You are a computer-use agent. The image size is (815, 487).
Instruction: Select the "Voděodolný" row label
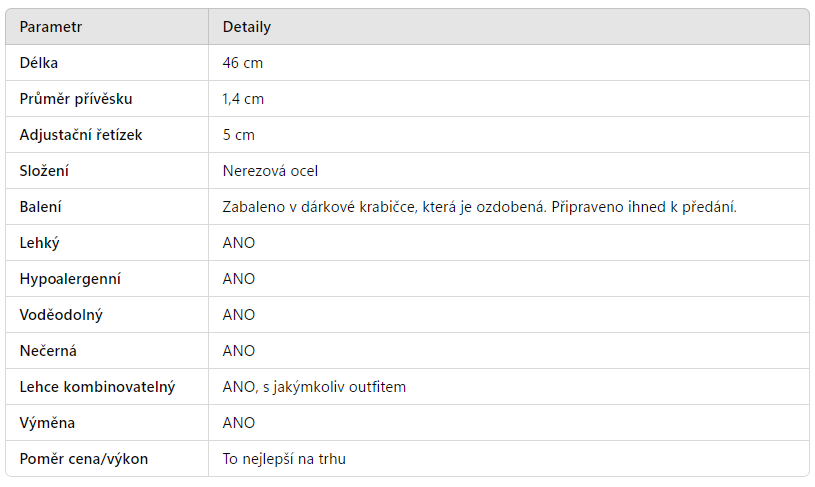click(61, 315)
